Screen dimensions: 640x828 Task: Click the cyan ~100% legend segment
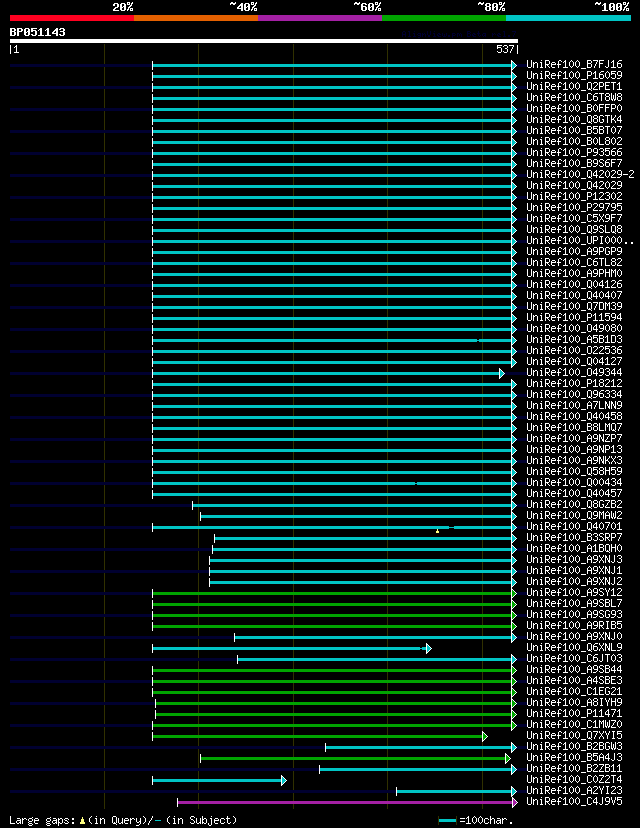point(568,18)
